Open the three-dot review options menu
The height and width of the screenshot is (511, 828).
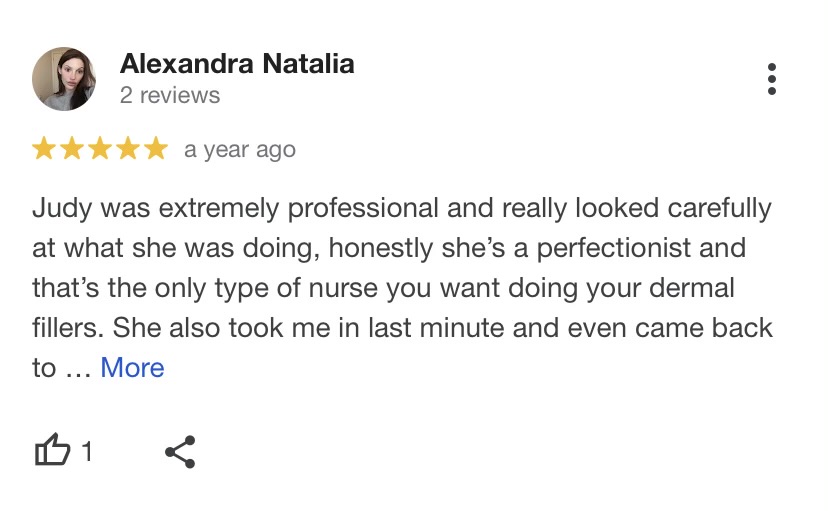[x=771, y=79]
